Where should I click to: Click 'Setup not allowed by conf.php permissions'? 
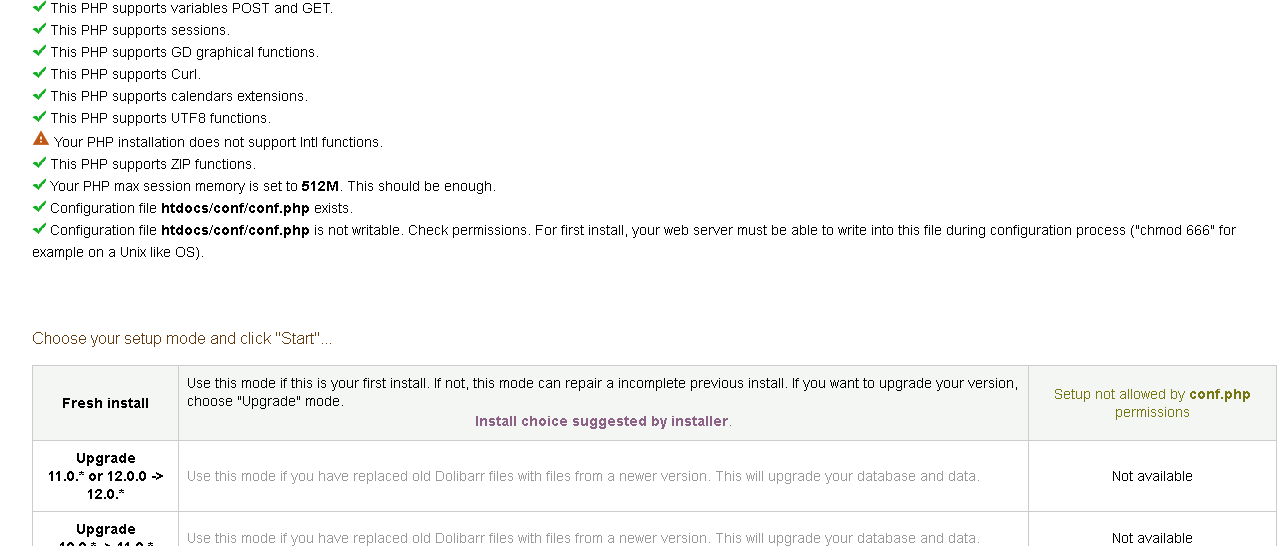click(x=1152, y=403)
